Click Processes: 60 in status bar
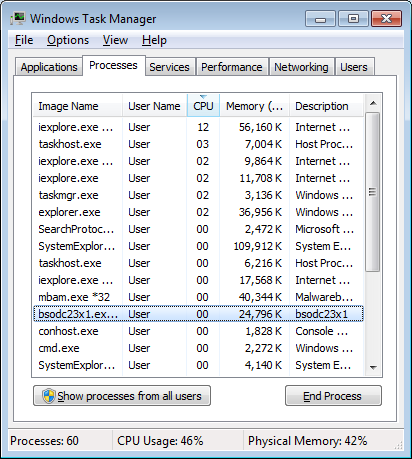The width and height of the screenshot is (412, 459). coord(44,441)
